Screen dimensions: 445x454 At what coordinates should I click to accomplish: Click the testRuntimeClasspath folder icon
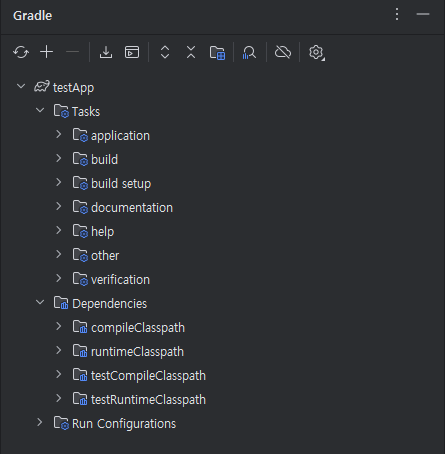pos(80,399)
